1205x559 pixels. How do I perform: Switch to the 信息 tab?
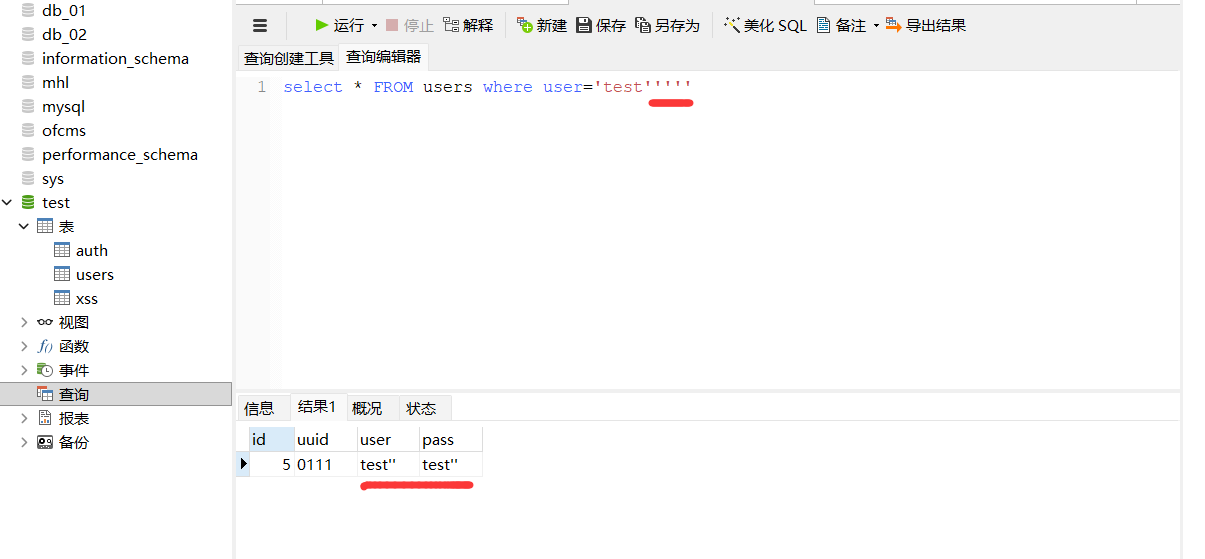[259, 408]
